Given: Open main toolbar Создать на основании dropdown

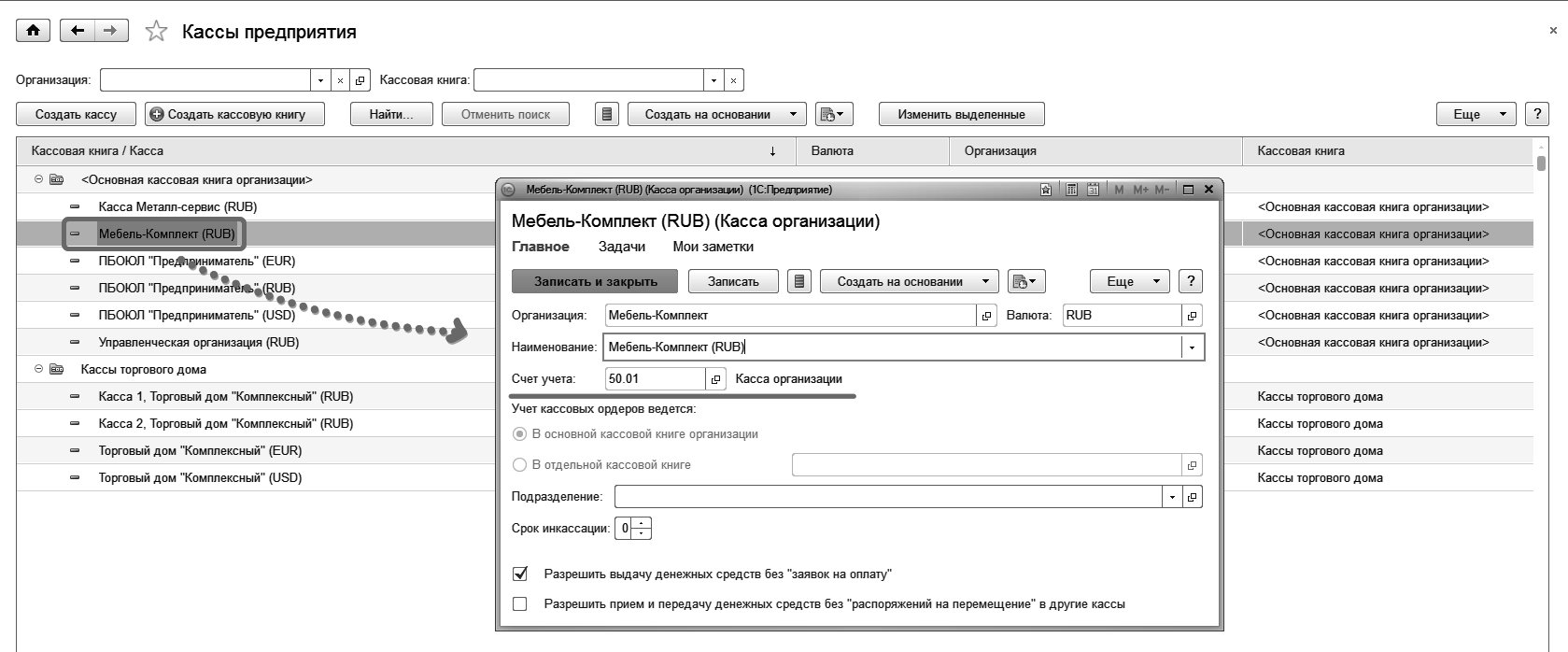Looking at the screenshot, I should pos(716,114).
